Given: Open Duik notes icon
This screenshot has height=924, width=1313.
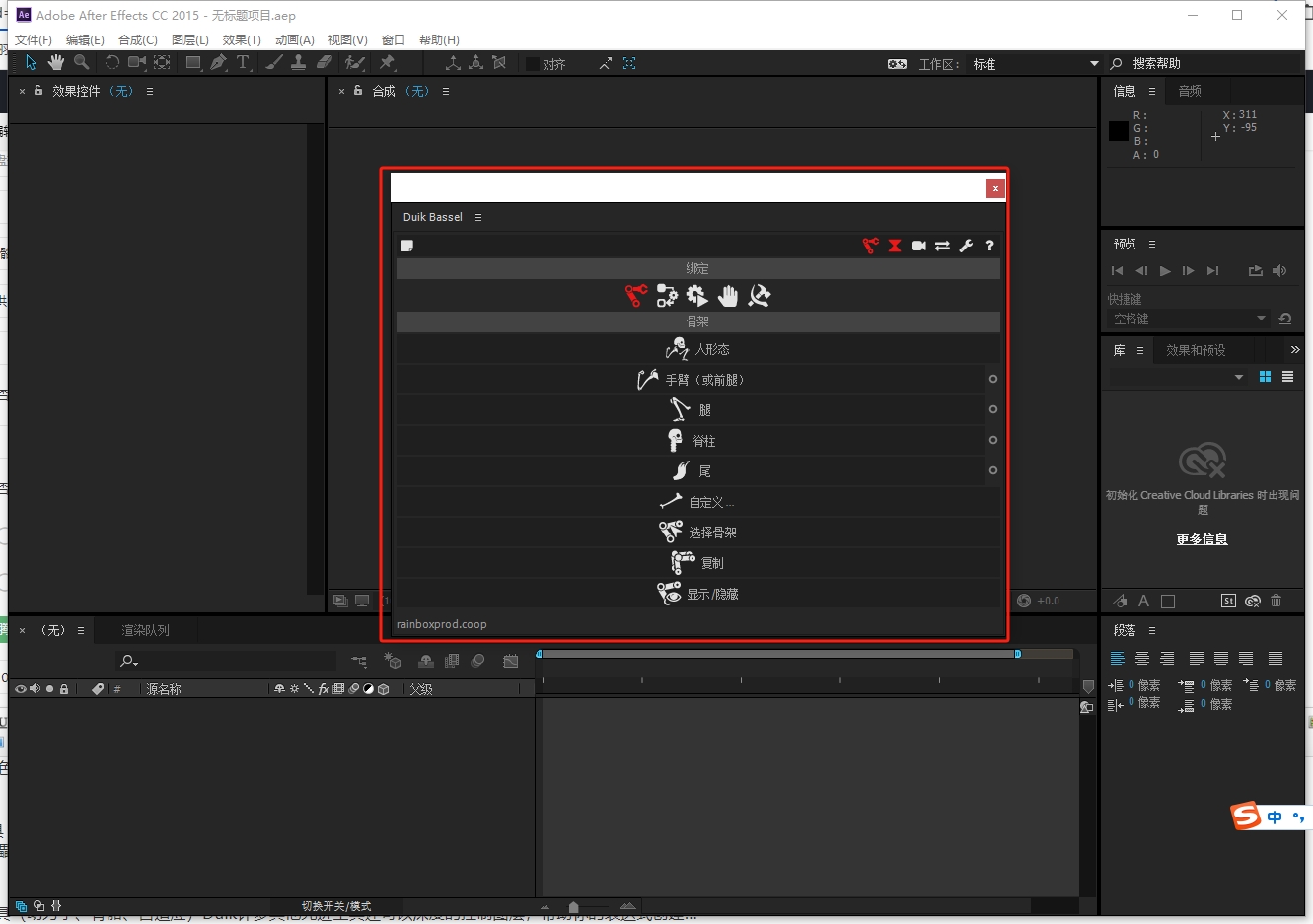Looking at the screenshot, I should coord(407,246).
